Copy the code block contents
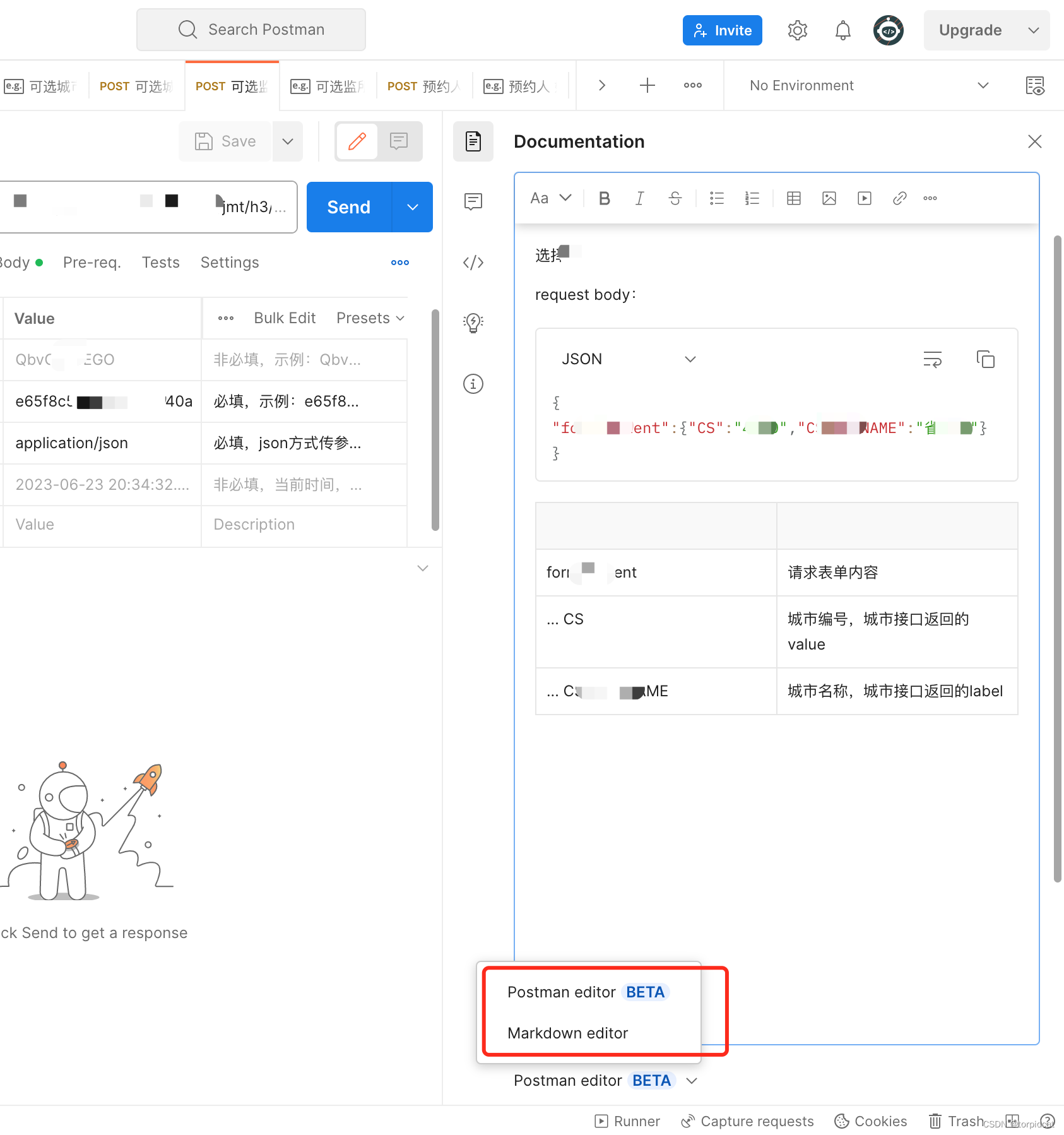The width and height of the screenshot is (1064, 1135). click(x=985, y=359)
